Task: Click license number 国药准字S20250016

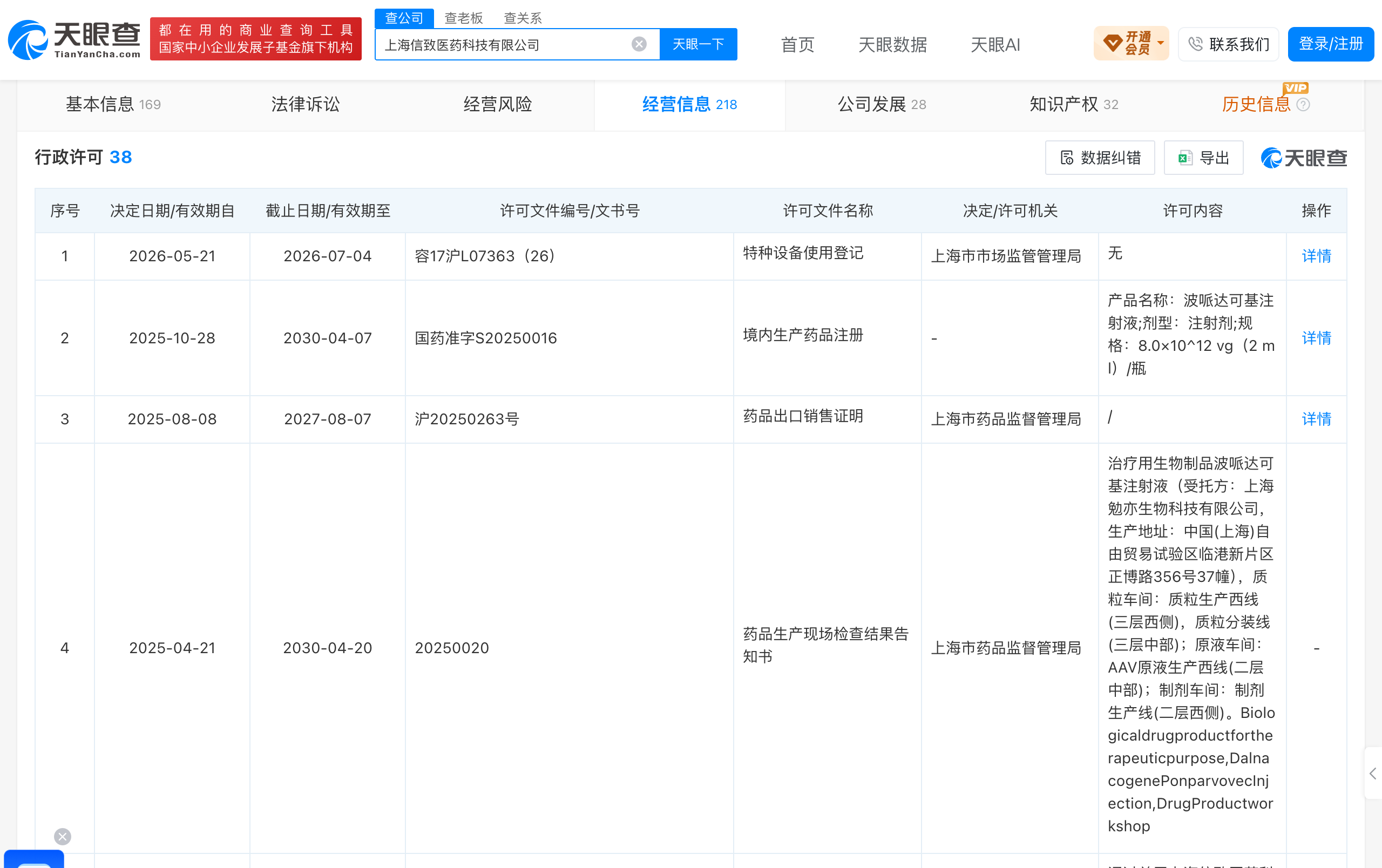Action: pos(485,338)
